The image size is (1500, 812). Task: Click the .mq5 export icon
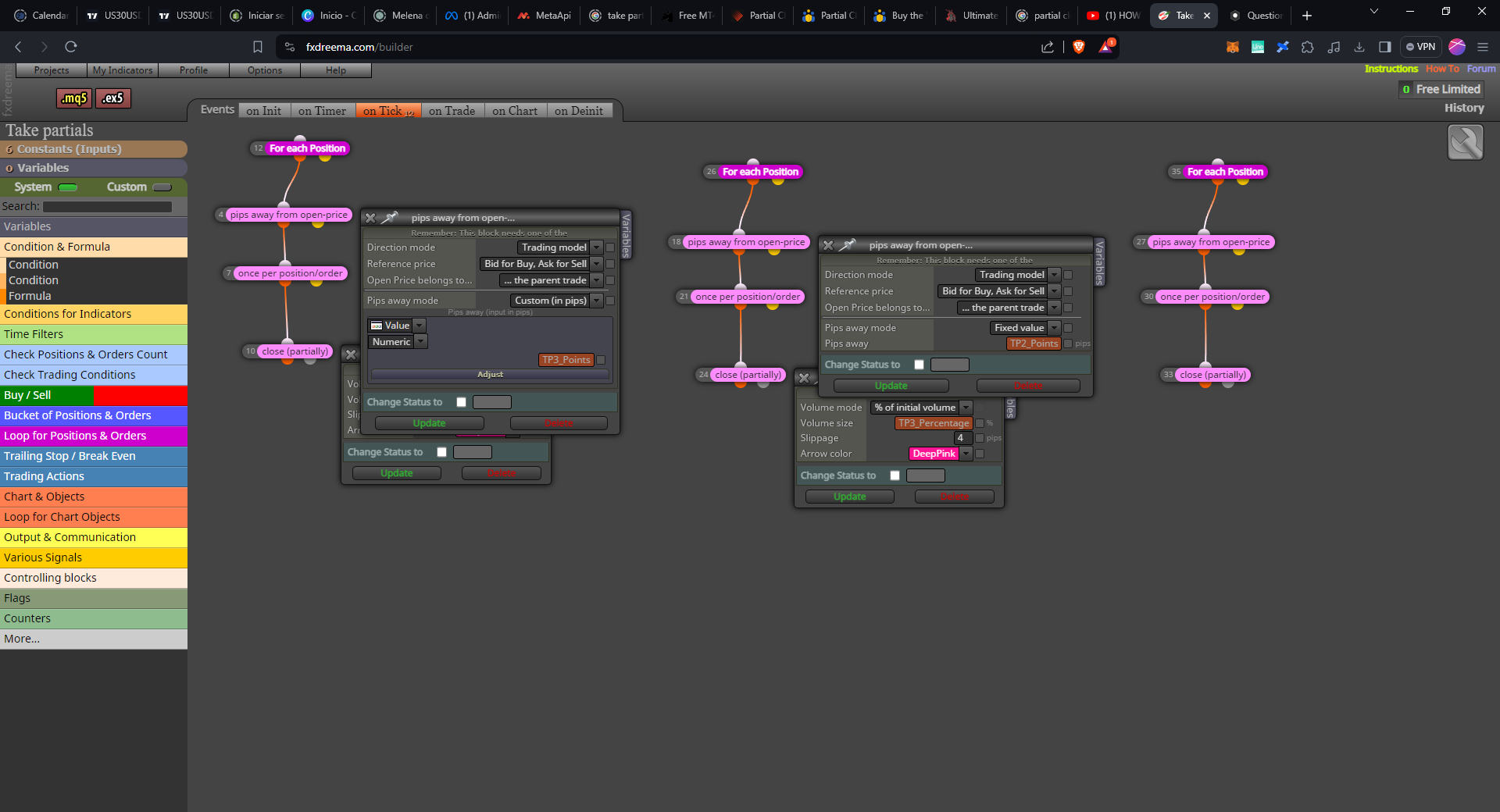[x=74, y=98]
